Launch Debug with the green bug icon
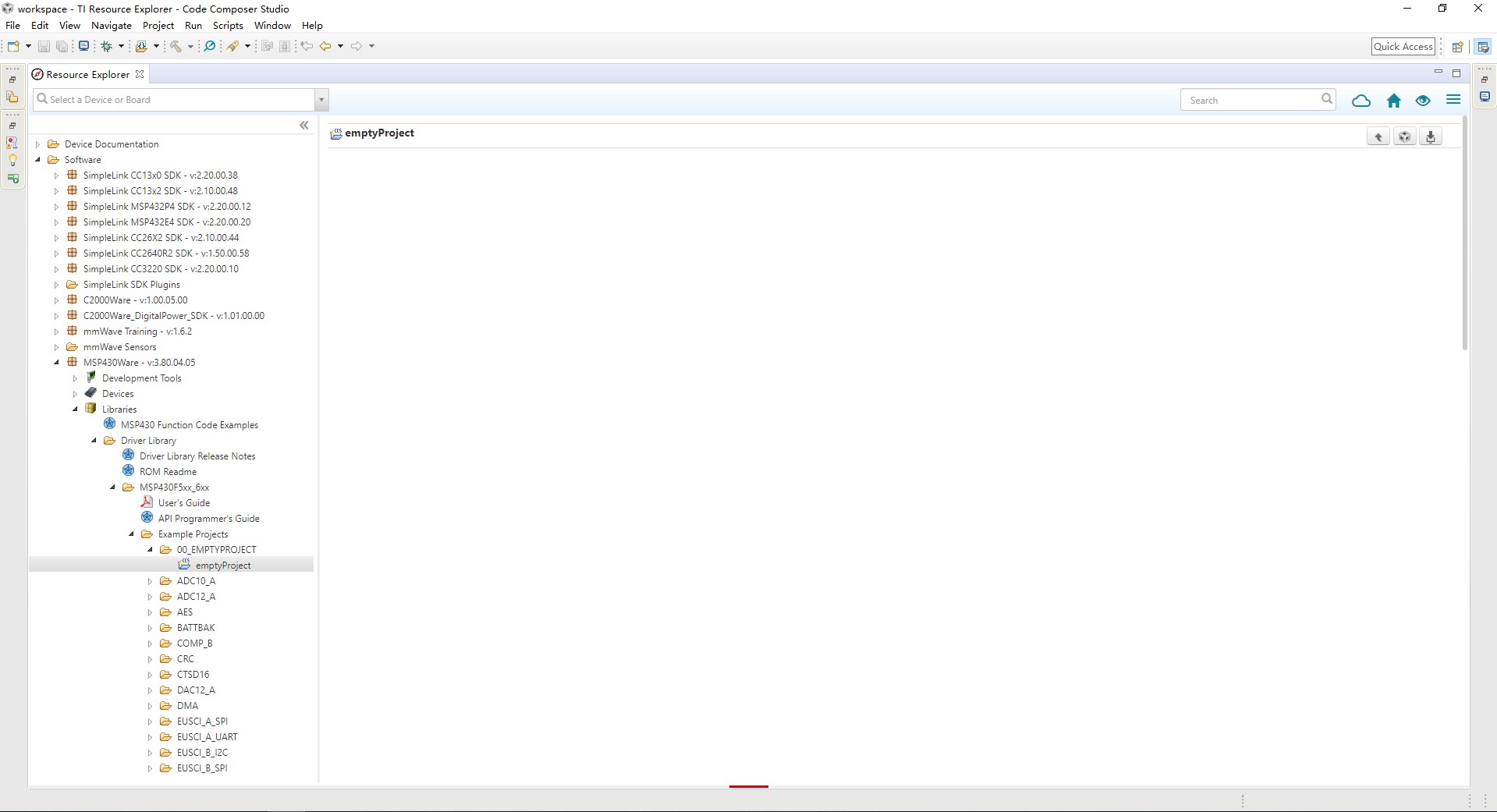This screenshot has width=1497, height=812. pos(107,46)
